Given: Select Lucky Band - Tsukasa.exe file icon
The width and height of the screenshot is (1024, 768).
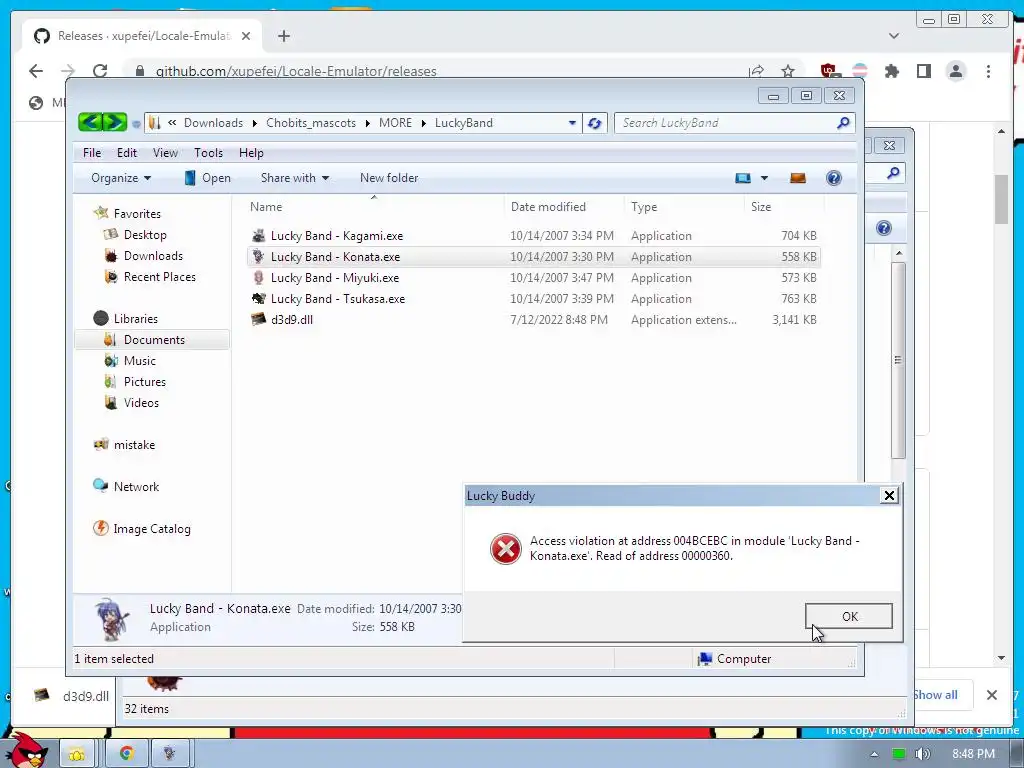Looking at the screenshot, I should (x=259, y=298).
